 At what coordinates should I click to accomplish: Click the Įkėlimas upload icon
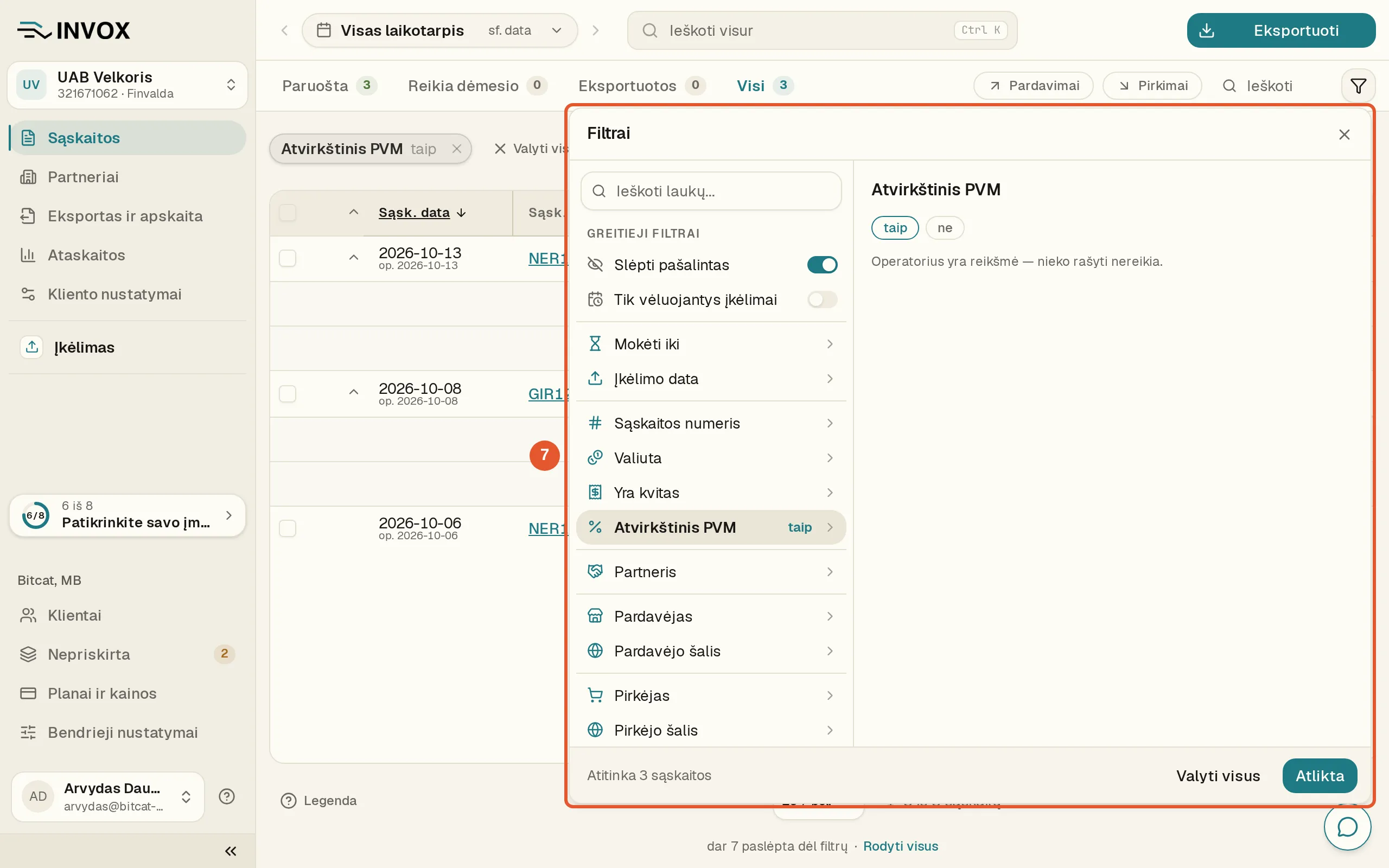point(31,347)
